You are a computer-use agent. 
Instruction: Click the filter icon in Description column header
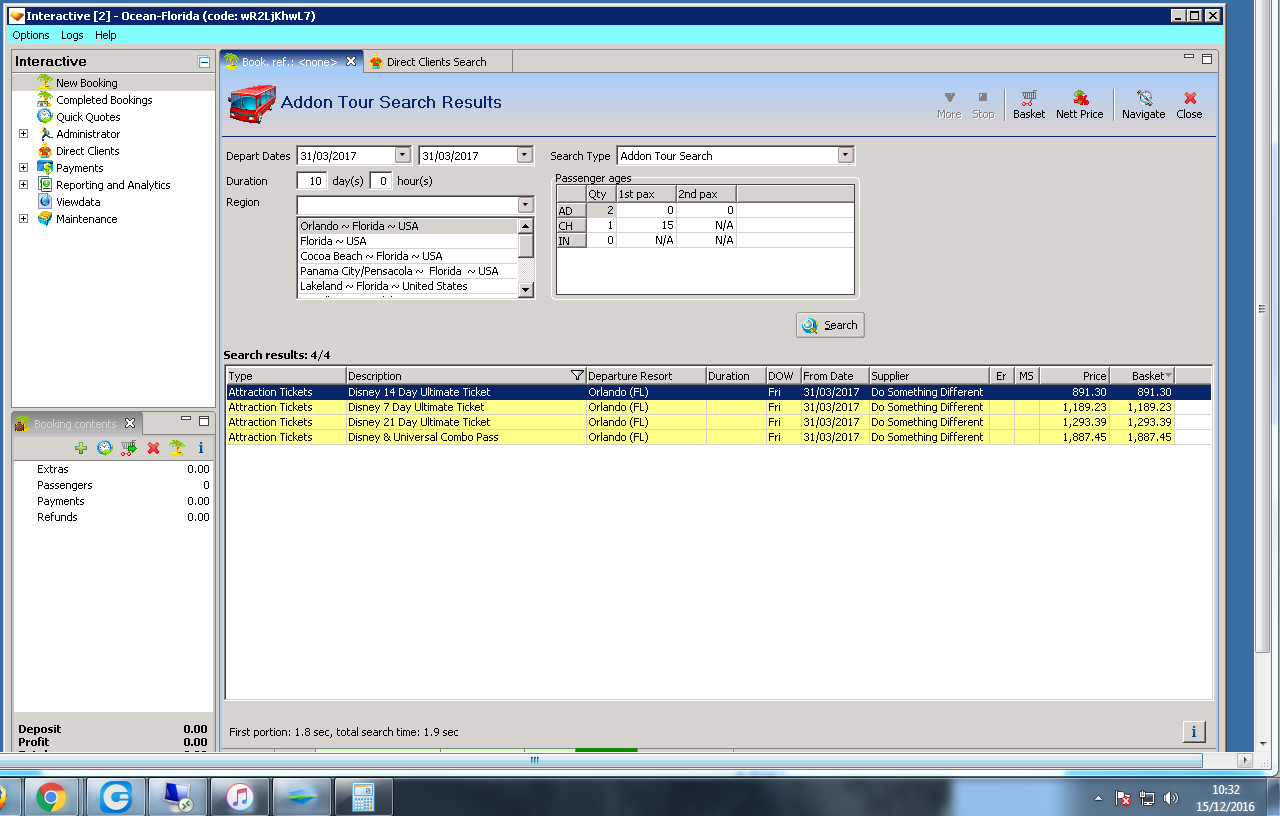click(577, 376)
